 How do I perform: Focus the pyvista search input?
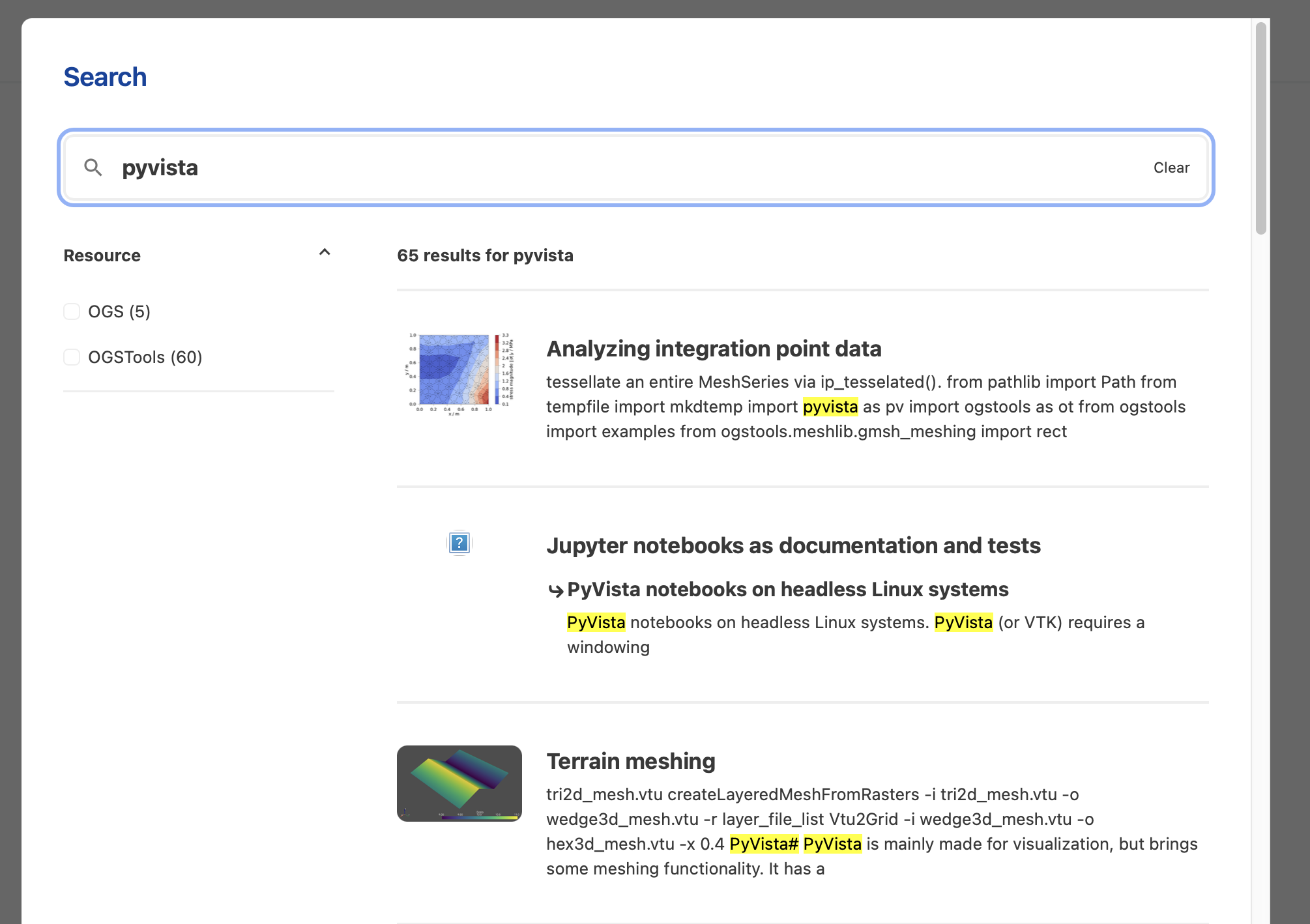point(635,167)
